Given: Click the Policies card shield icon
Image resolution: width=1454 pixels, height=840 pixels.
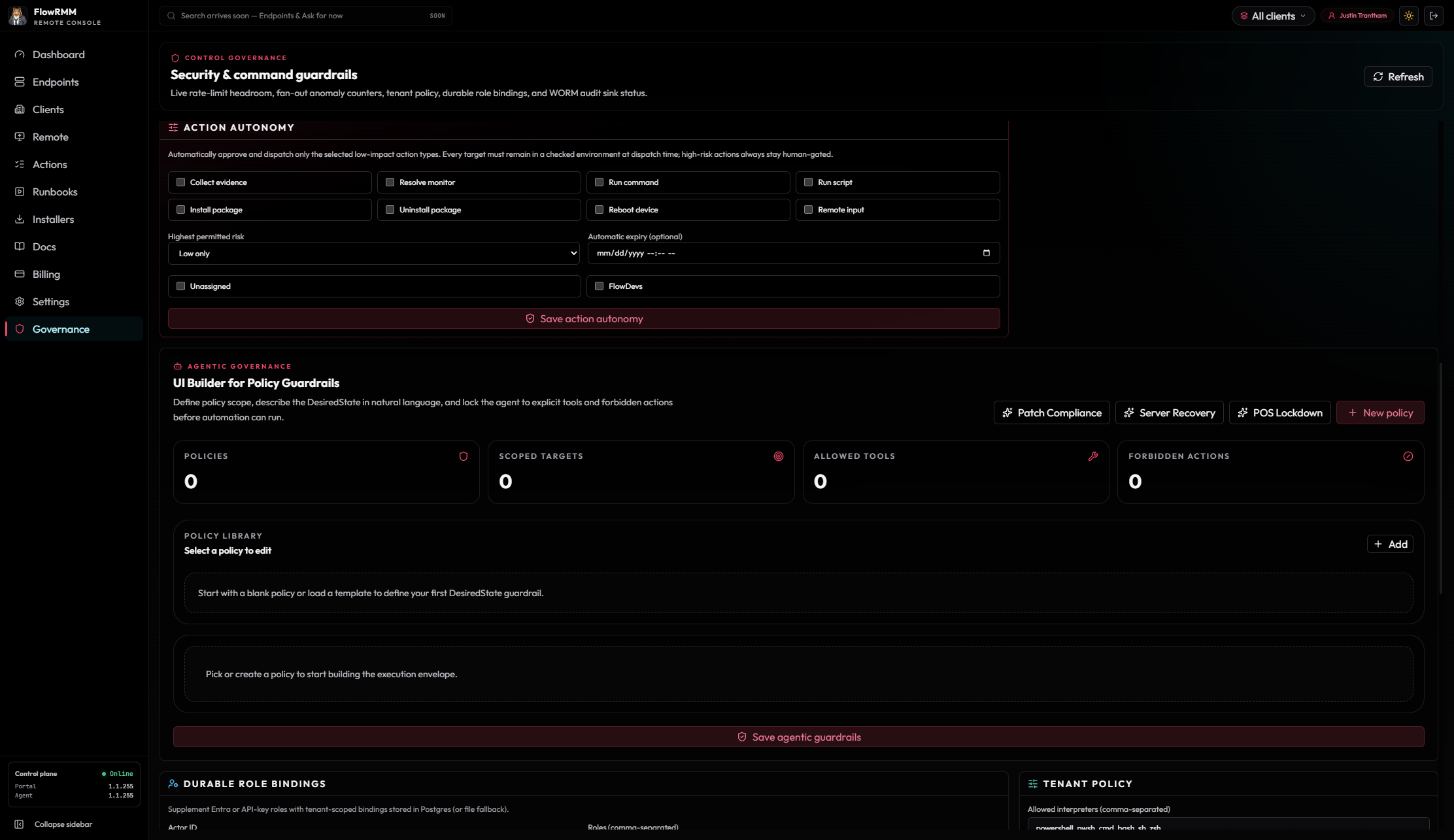Looking at the screenshot, I should 464,456.
